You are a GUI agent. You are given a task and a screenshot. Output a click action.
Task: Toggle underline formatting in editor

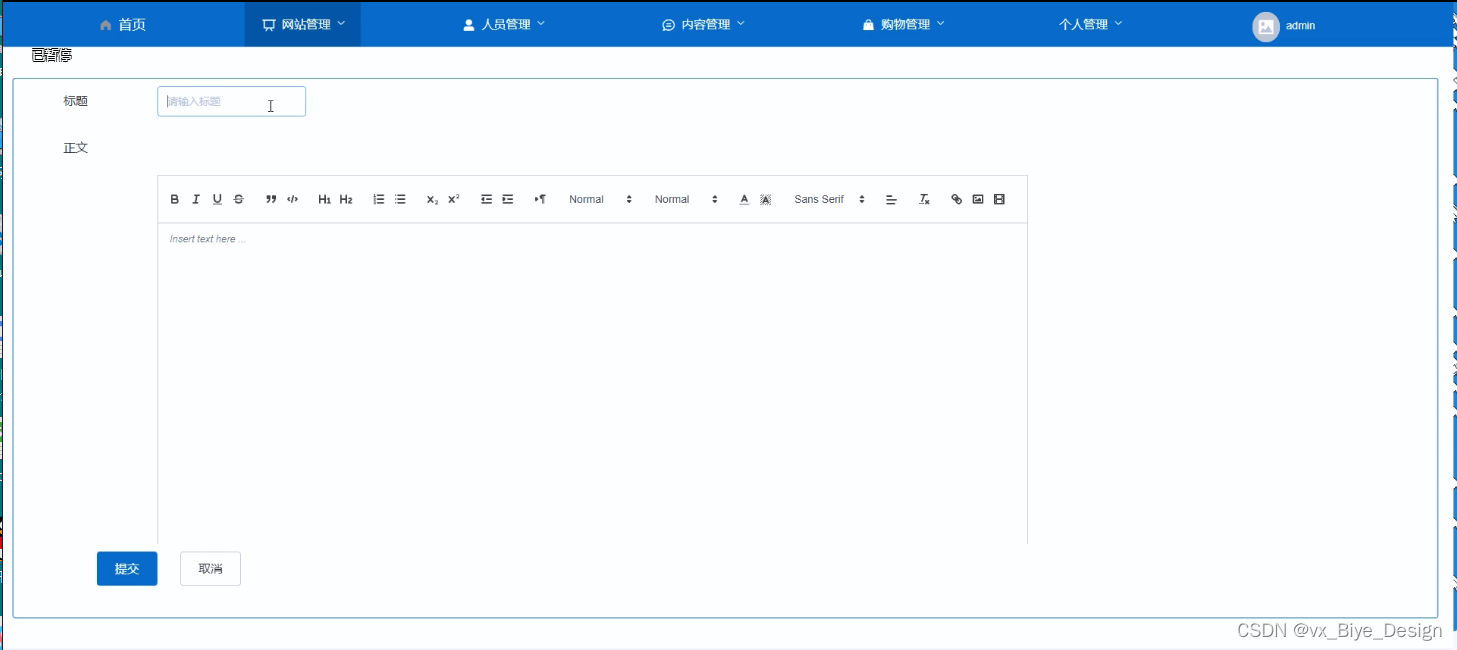tap(217, 199)
